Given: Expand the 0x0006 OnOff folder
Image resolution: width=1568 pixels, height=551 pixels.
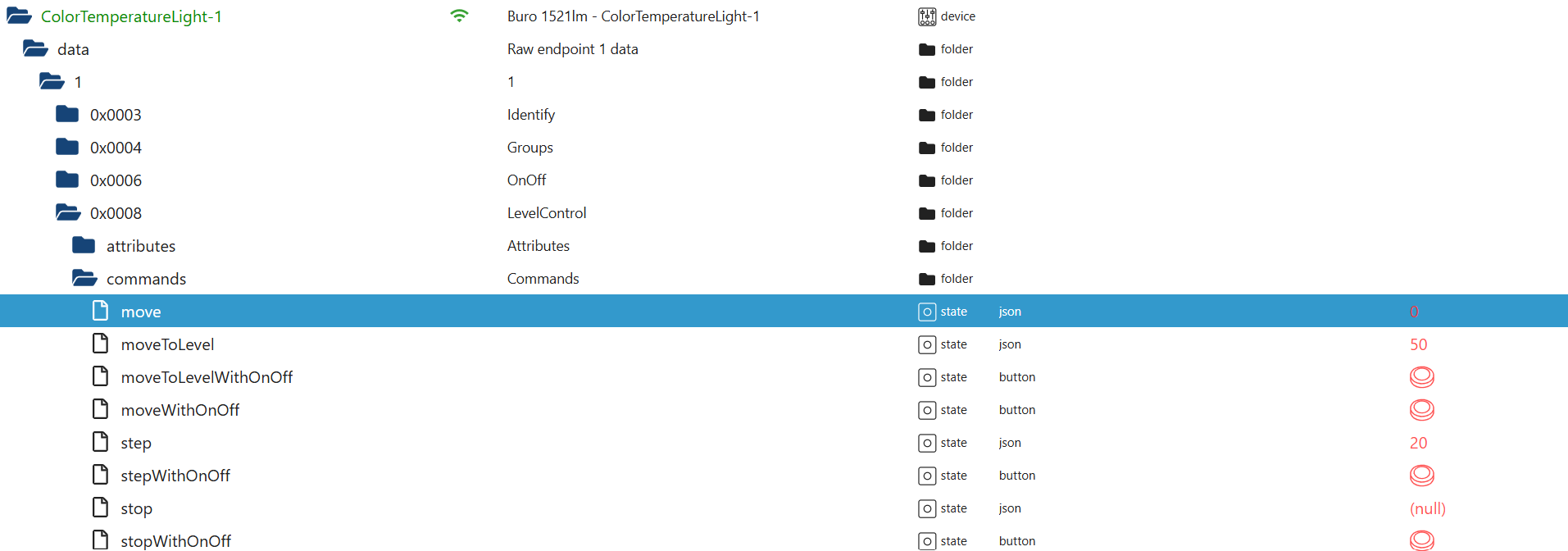Looking at the screenshot, I should pos(67,180).
